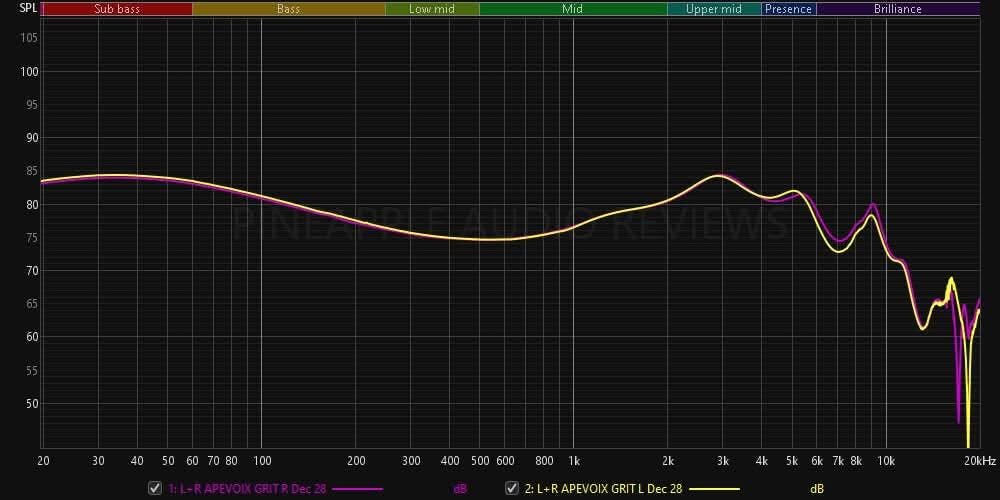Screen dimensions: 1000x500
Task: Click the yellow line sample in legend
Action: click(713, 488)
